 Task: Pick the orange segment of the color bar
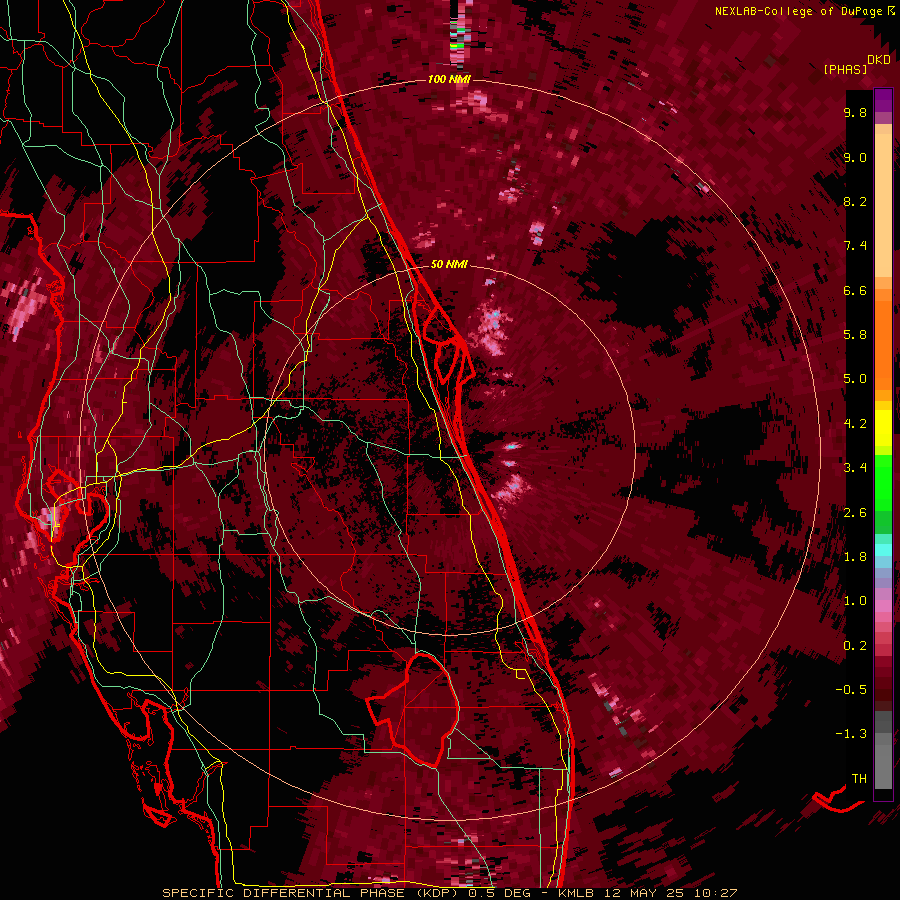(883, 345)
